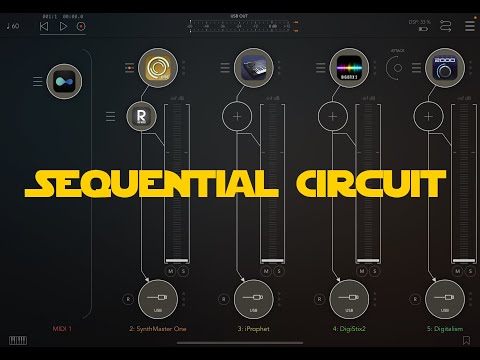Adjust the DigiStix2 volume fader
Screen dimensions: 480x360
[x=368, y=260]
